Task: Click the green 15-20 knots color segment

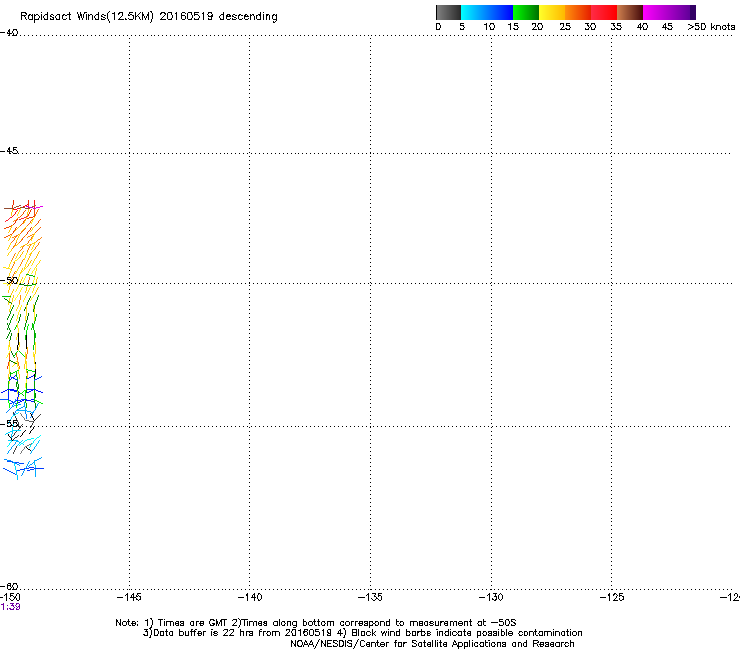Action: coord(526,12)
